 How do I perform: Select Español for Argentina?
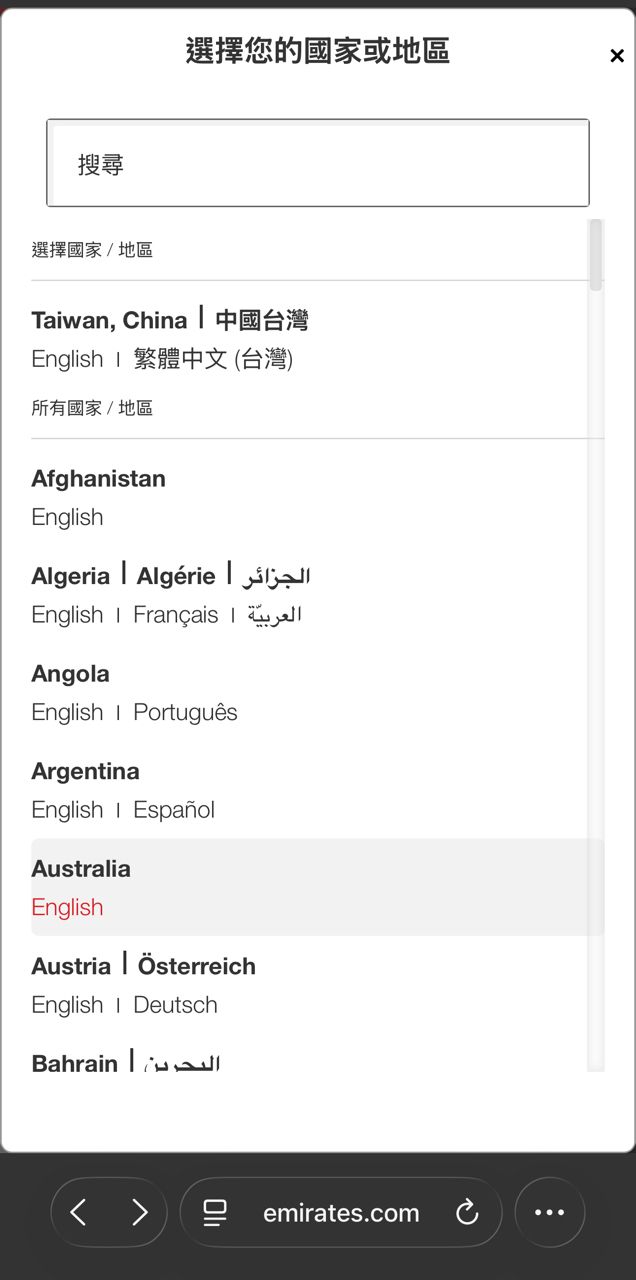point(174,810)
